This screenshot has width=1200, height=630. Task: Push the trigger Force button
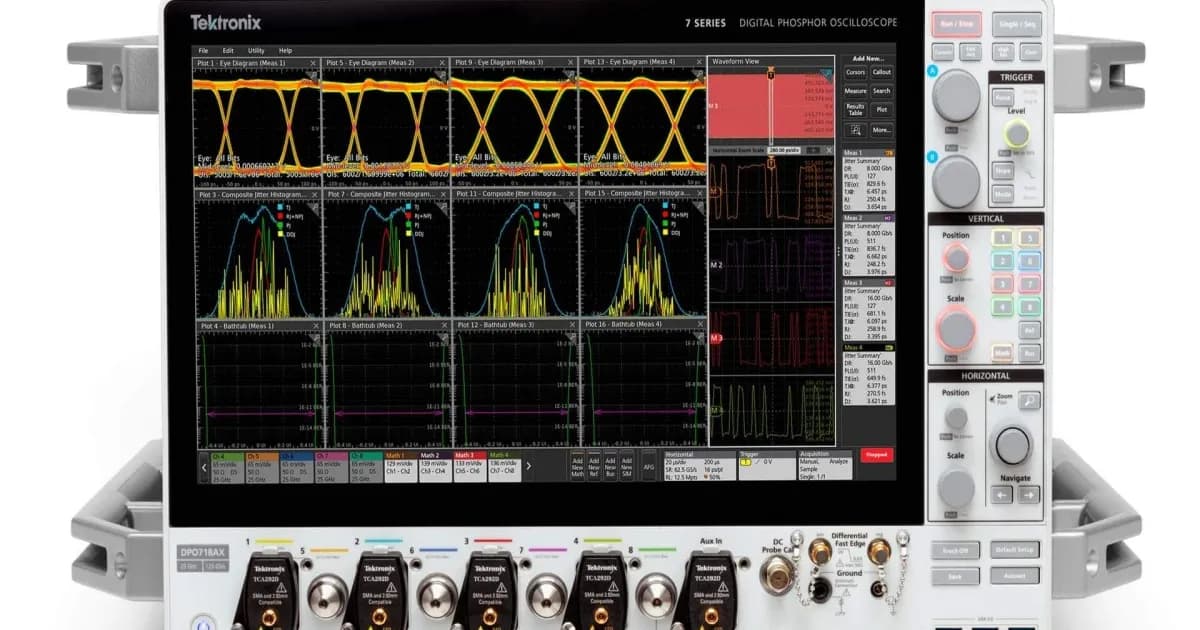(1002, 98)
